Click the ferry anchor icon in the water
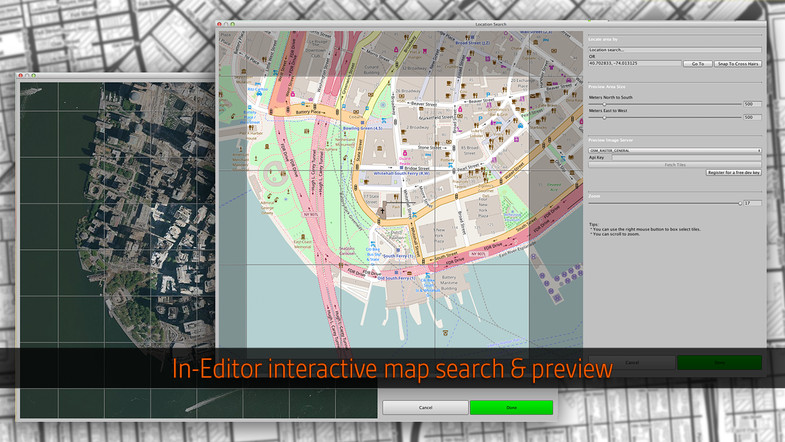This screenshot has height=442, width=785. 445,332
